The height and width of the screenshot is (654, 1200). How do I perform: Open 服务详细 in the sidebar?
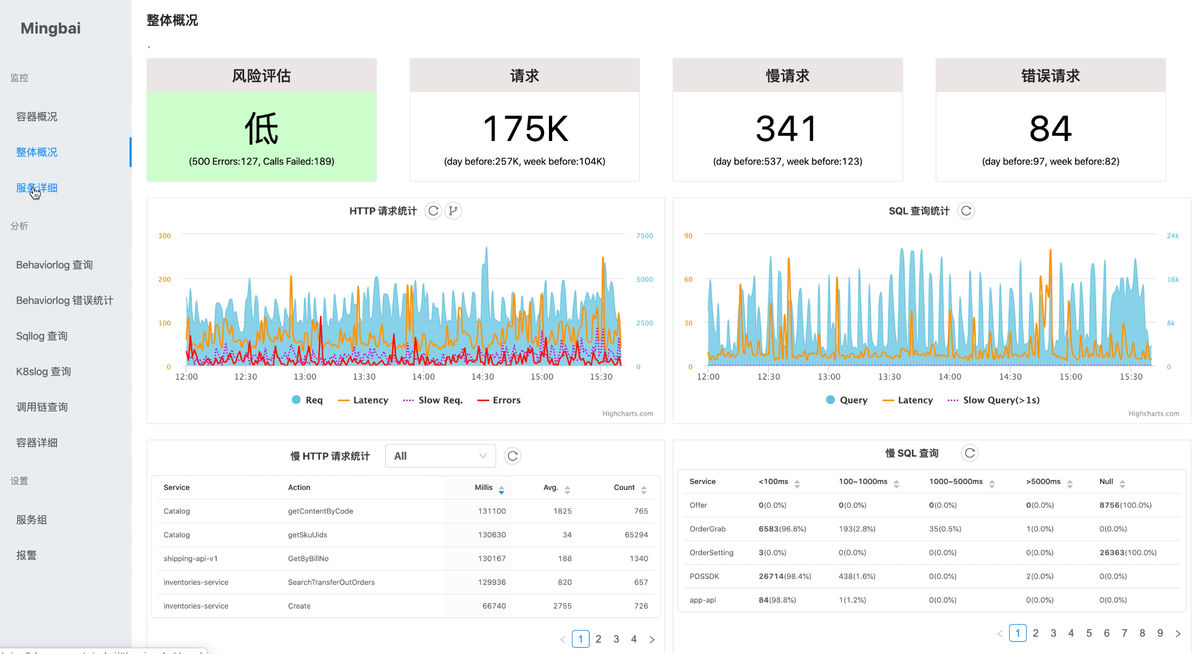[37, 188]
